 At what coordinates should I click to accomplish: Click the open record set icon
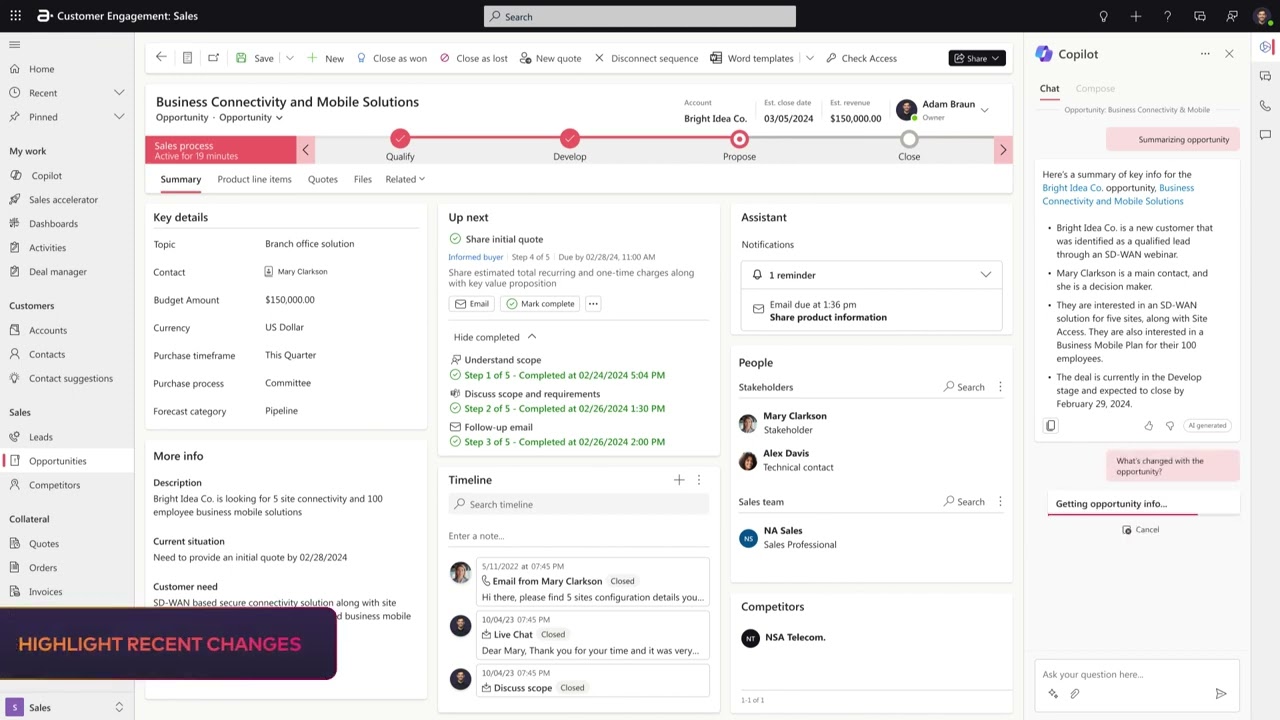[x=187, y=58]
